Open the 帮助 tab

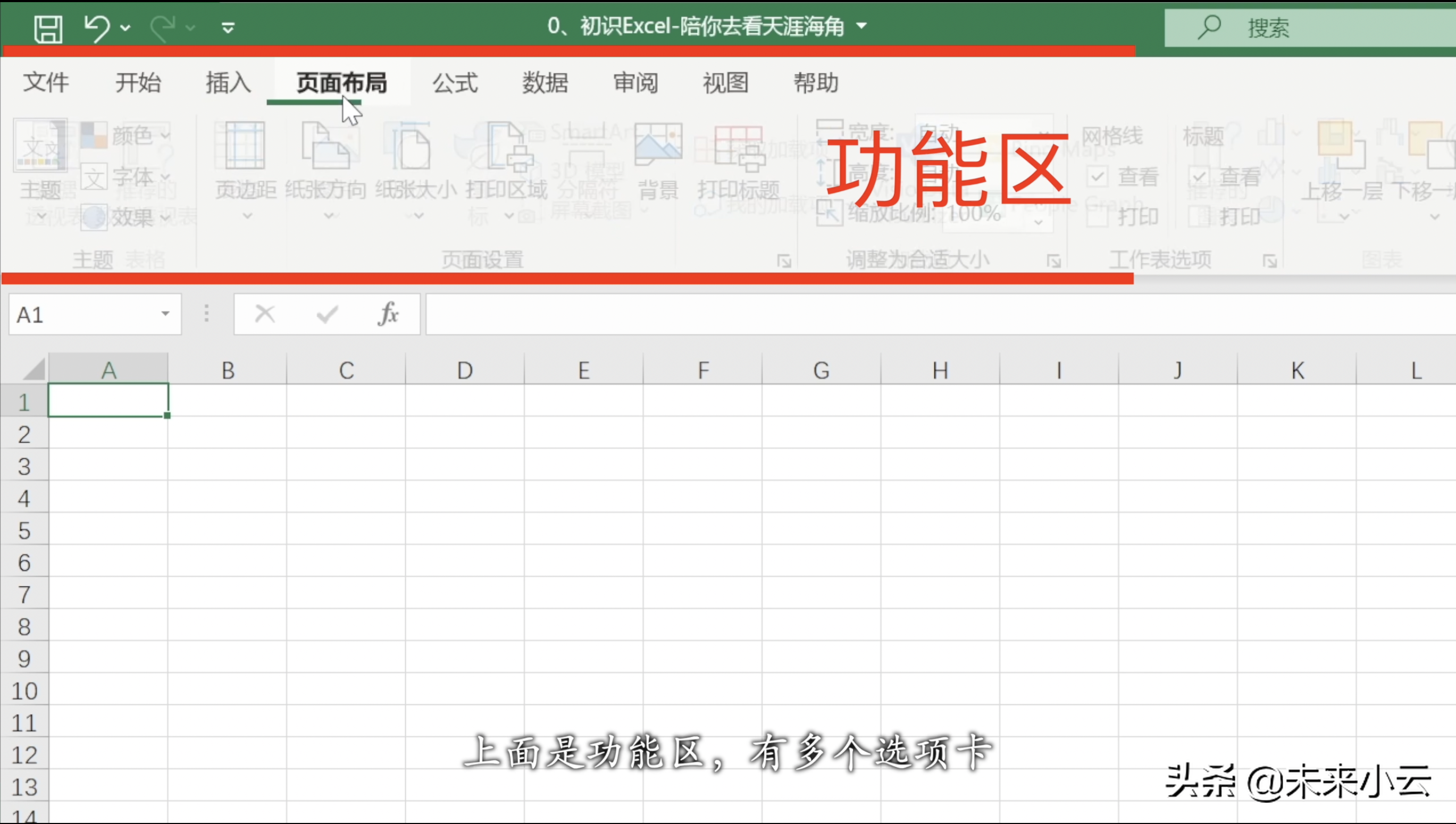point(816,82)
